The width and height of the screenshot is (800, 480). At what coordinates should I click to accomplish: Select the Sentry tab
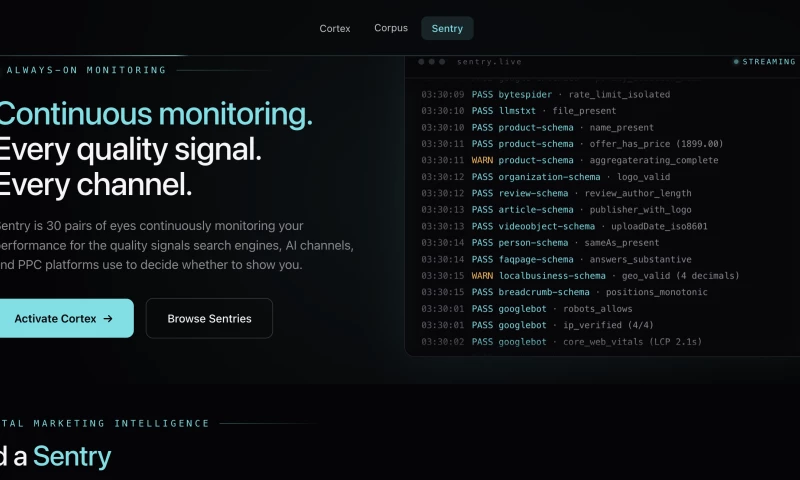[447, 29]
